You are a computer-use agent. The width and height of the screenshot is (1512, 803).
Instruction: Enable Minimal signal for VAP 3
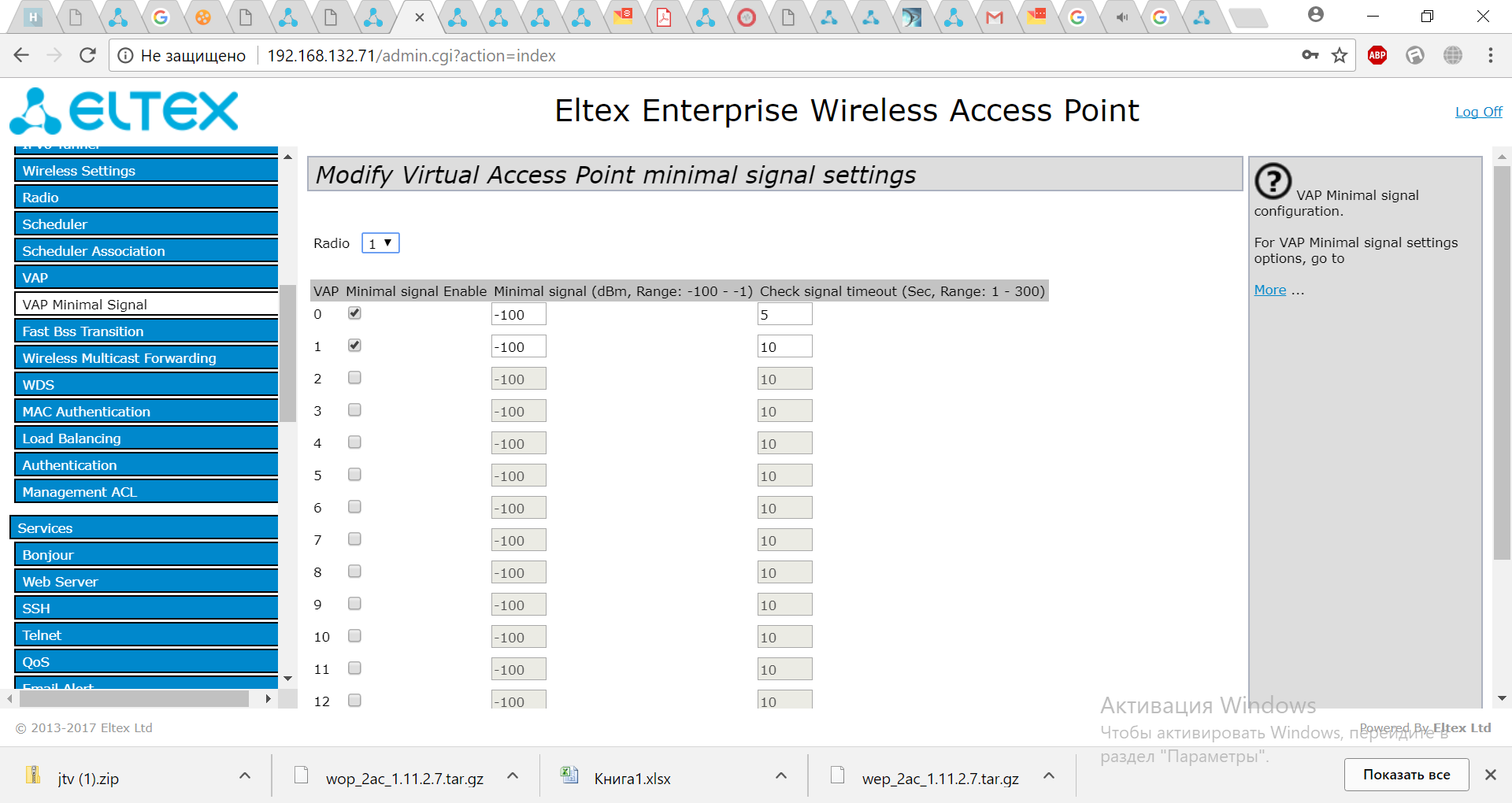354,410
